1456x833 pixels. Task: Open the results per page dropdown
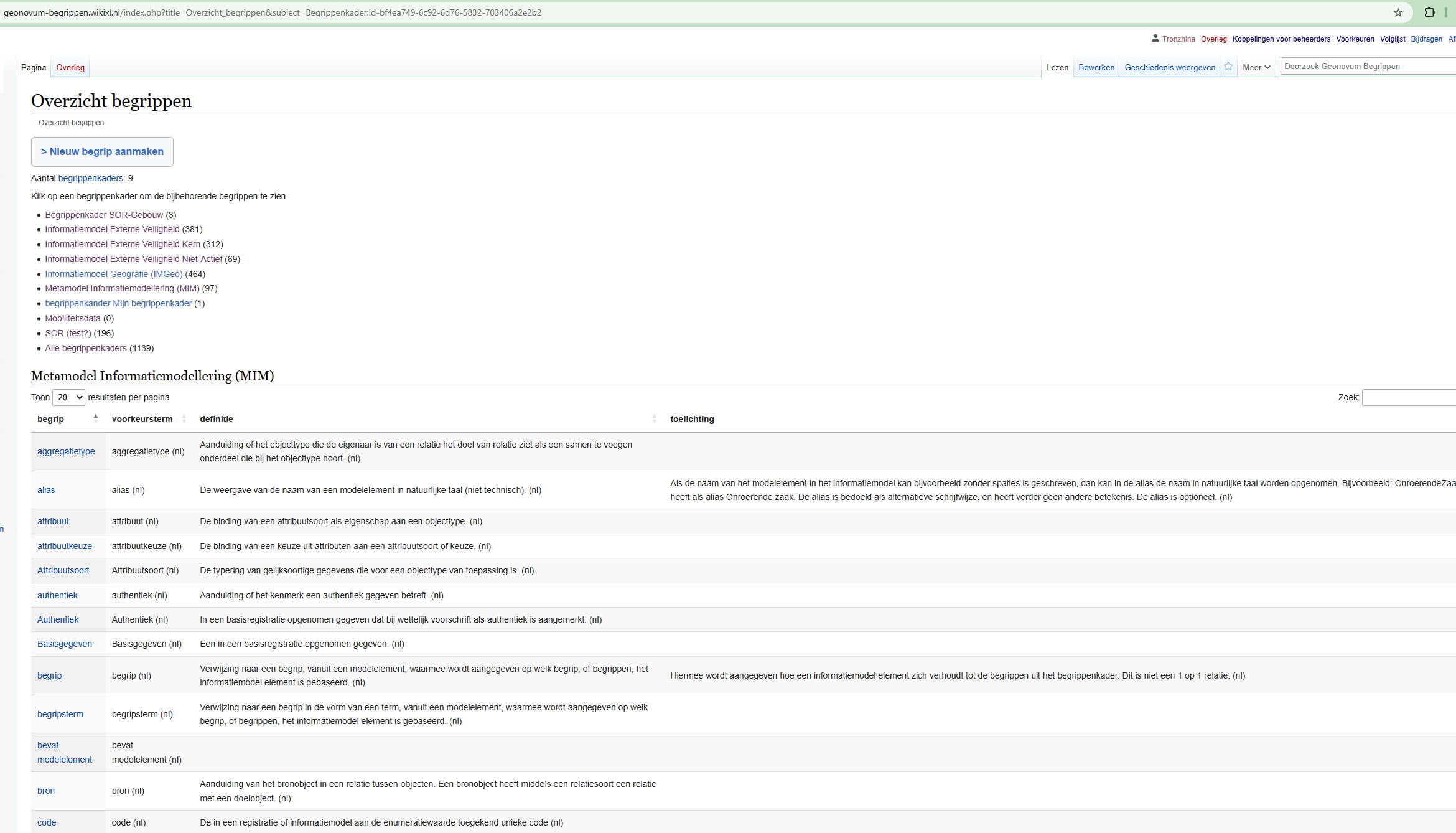tap(68, 397)
